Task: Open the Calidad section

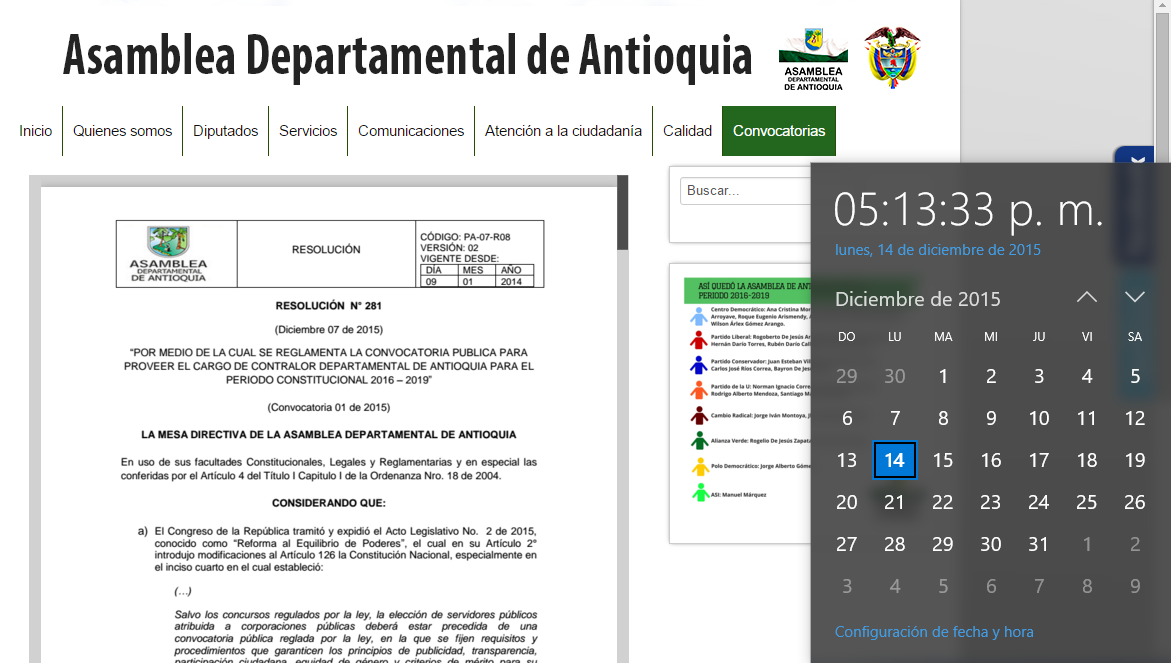Action: [x=687, y=131]
